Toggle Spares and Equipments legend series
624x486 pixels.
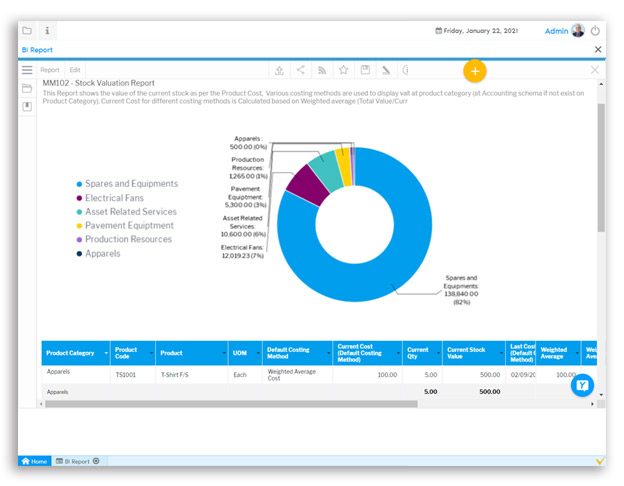[131, 184]
